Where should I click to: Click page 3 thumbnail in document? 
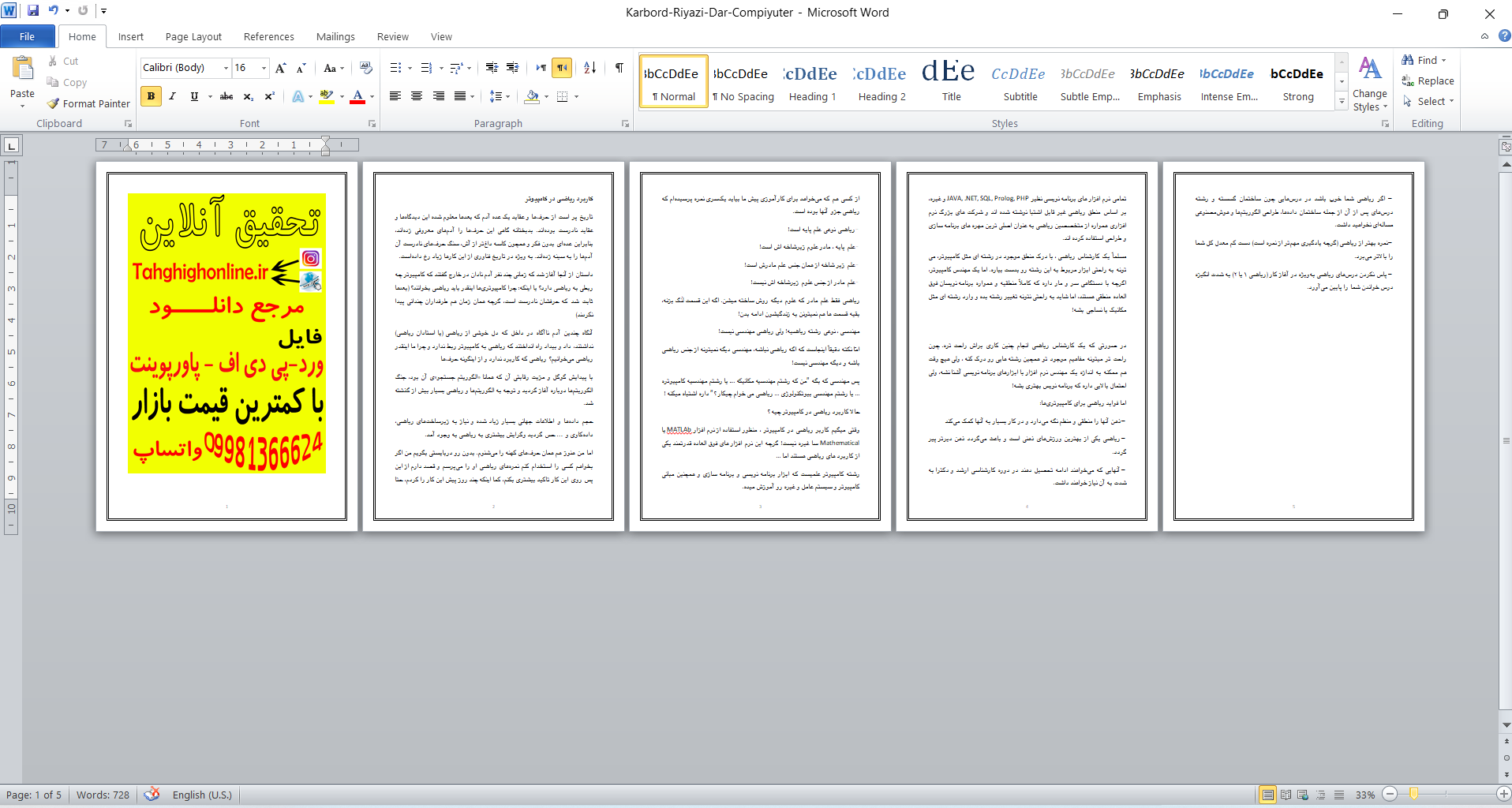[760, 346]
